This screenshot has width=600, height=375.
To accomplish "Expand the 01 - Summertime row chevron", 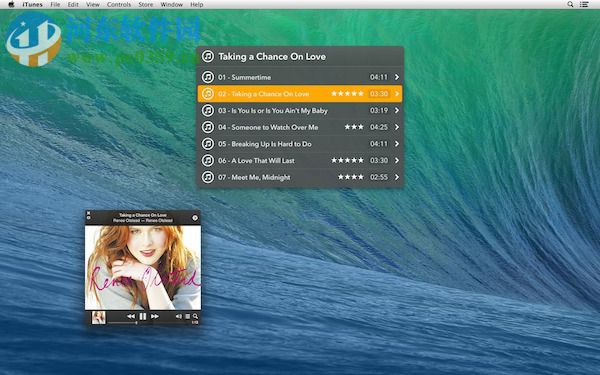I will [397, 77].
